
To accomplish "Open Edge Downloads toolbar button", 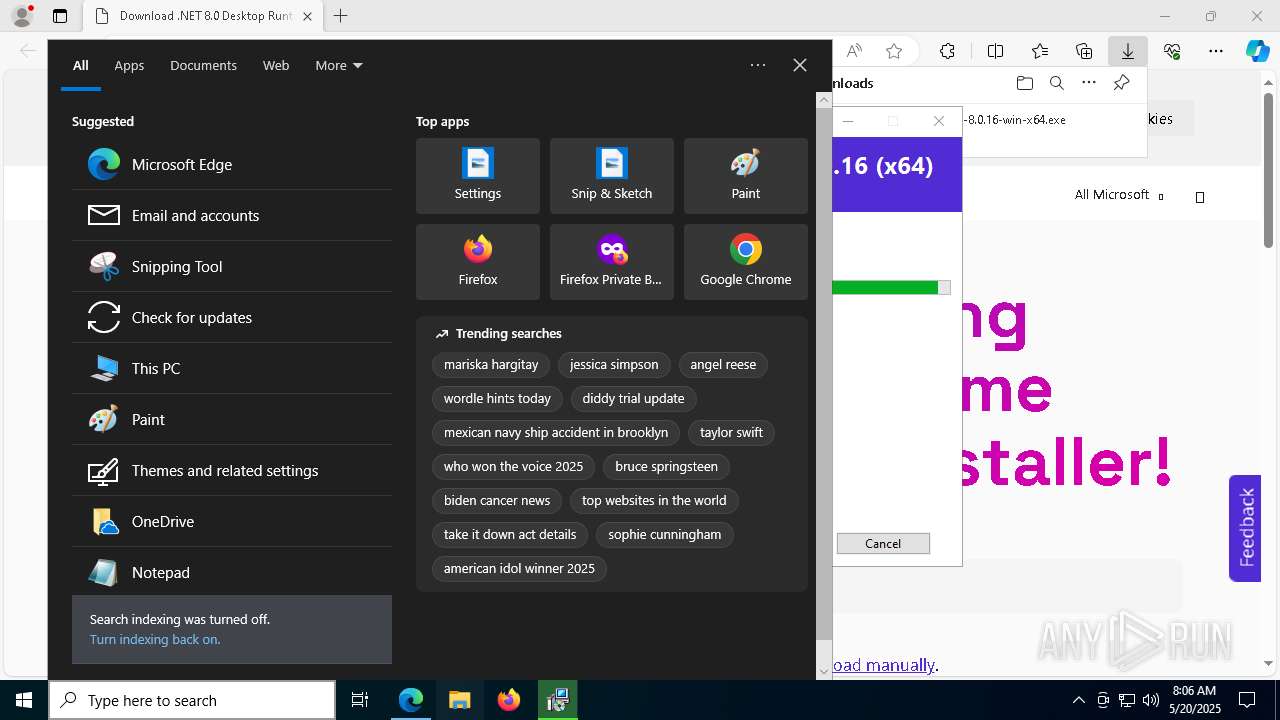I will tap(1127, 51).
